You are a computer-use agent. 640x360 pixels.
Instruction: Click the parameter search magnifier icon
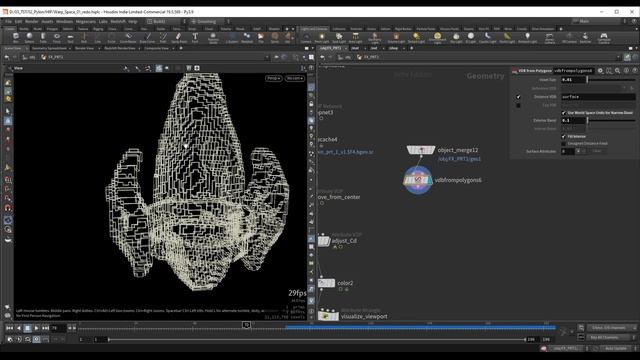(618, 71)
